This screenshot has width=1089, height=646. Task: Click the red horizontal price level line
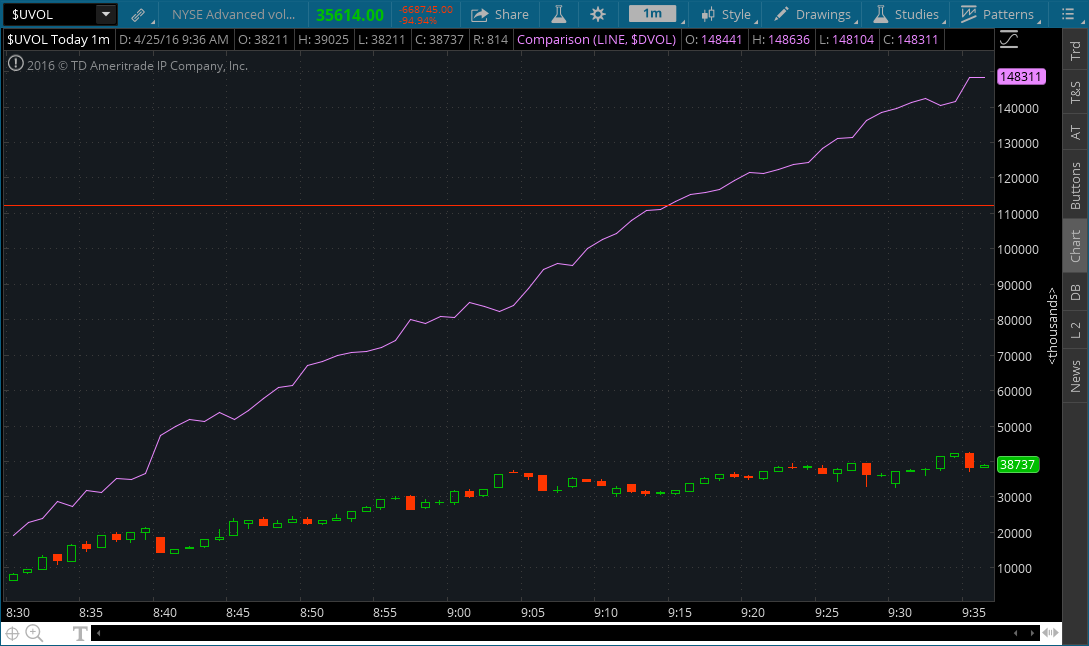tap(499, 206)
